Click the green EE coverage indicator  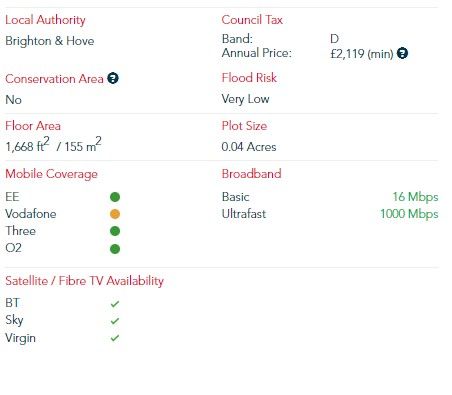point(115,197)
